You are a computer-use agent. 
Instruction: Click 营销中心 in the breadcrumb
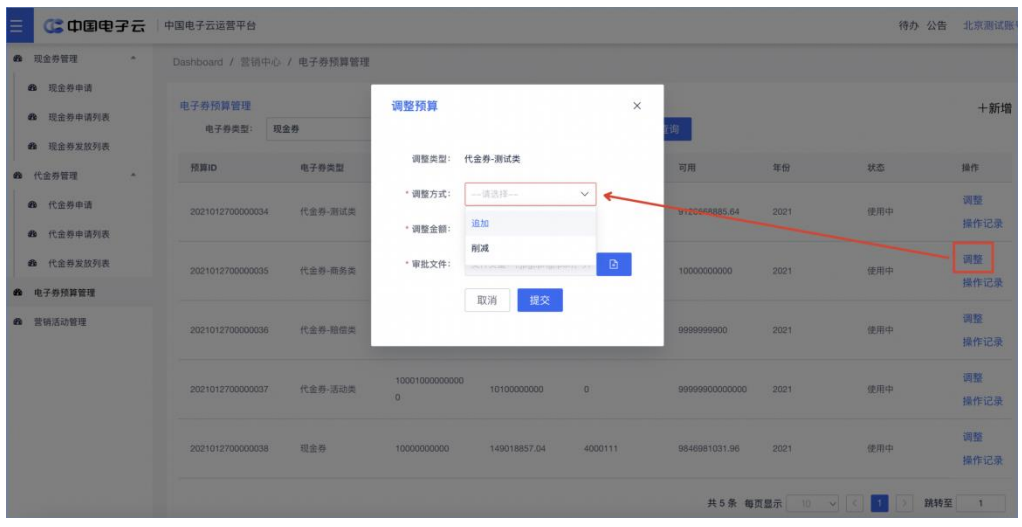click(x=260, y=62)
